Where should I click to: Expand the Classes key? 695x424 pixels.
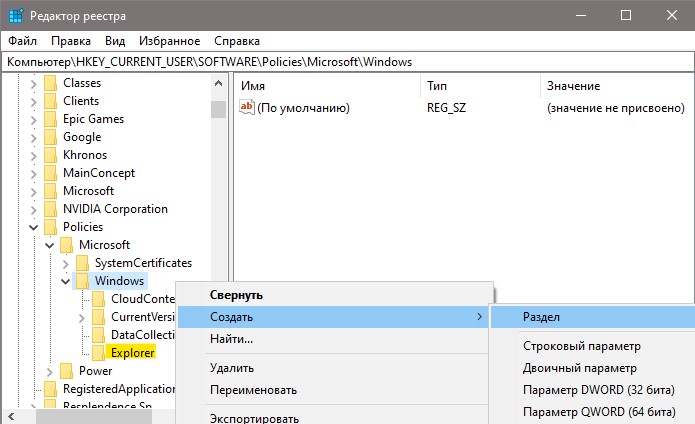coord(34,83)
